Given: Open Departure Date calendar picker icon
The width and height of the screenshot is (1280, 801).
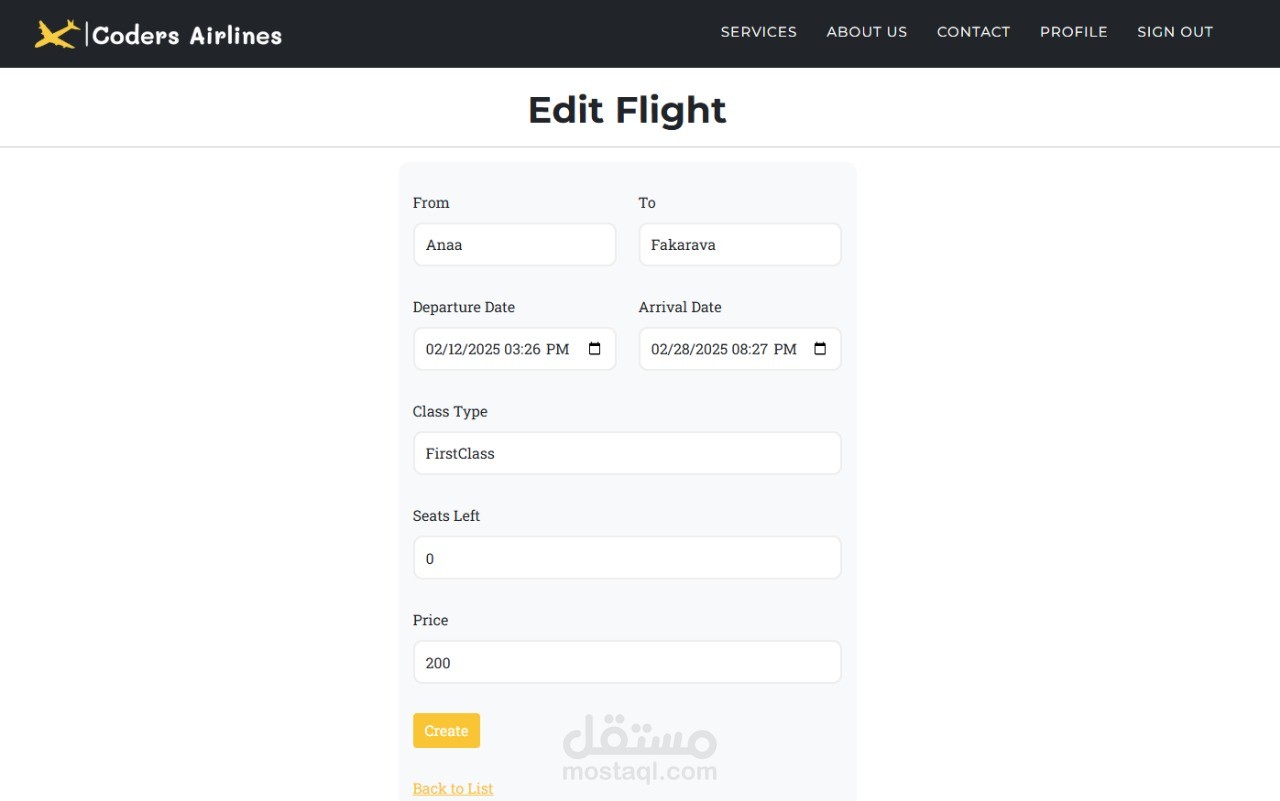Looking at the screenshot, I should click(x=595, y=349).
